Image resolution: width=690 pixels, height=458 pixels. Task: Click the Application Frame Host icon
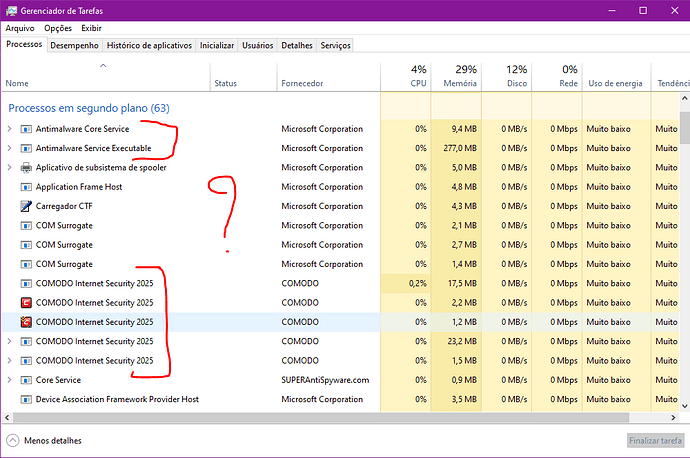point(26,187)
